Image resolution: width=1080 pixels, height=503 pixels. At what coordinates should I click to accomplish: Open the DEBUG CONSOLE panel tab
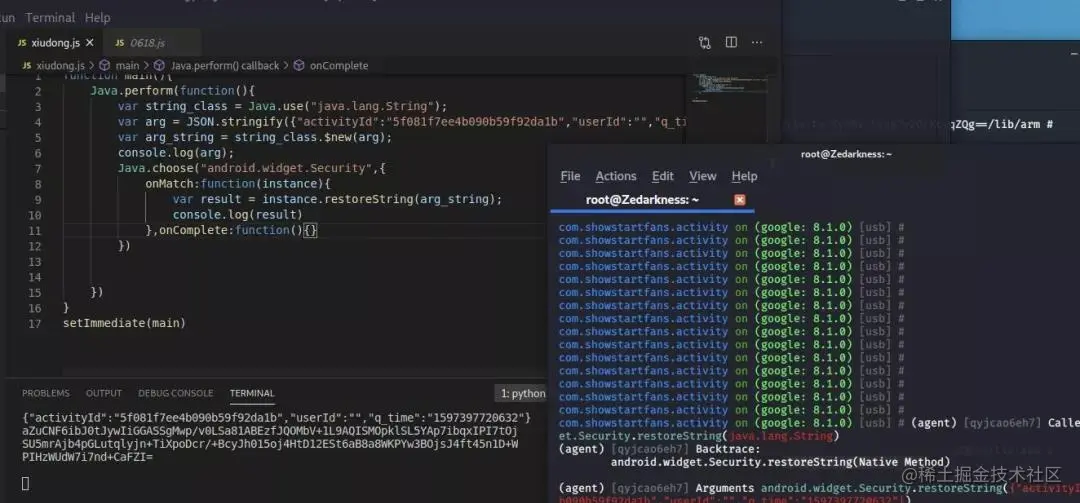pos(176,393)
